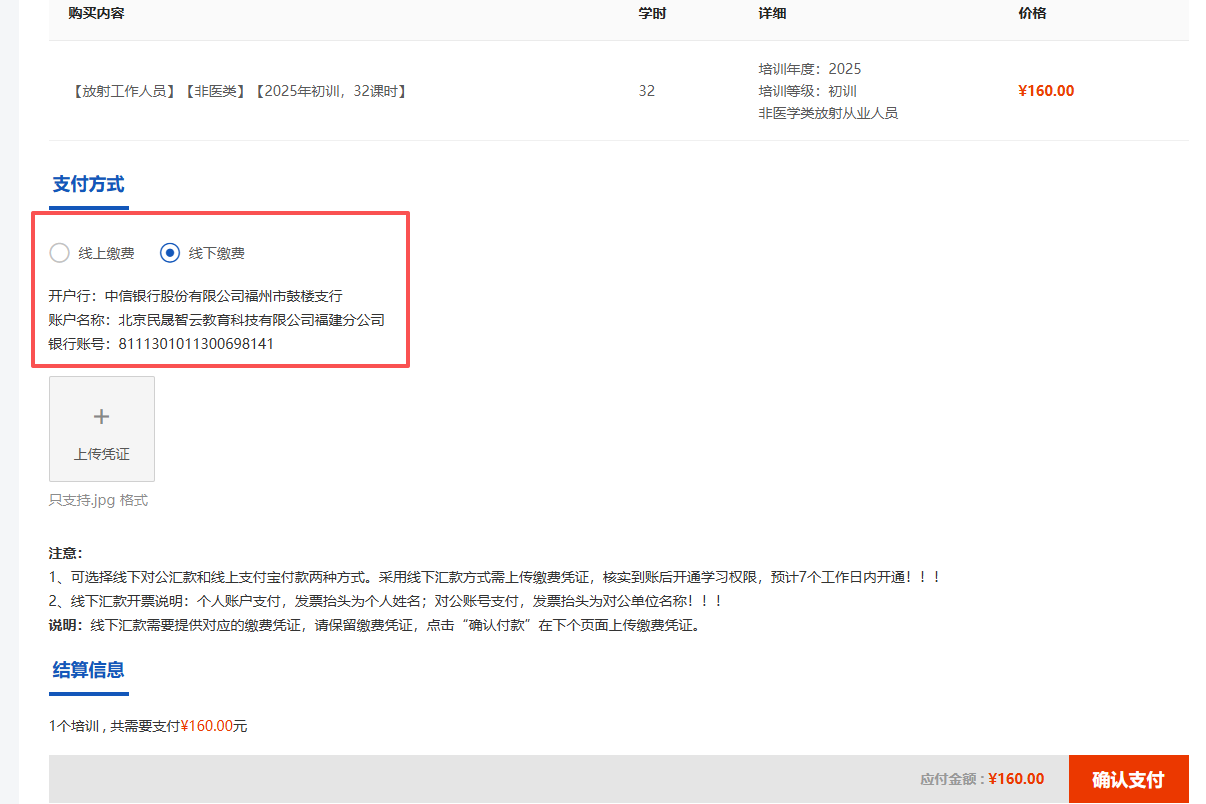Click the 购买内容 column header
Image resolution: width=1206 pixels, height=804 pixels.
[96, 14]
